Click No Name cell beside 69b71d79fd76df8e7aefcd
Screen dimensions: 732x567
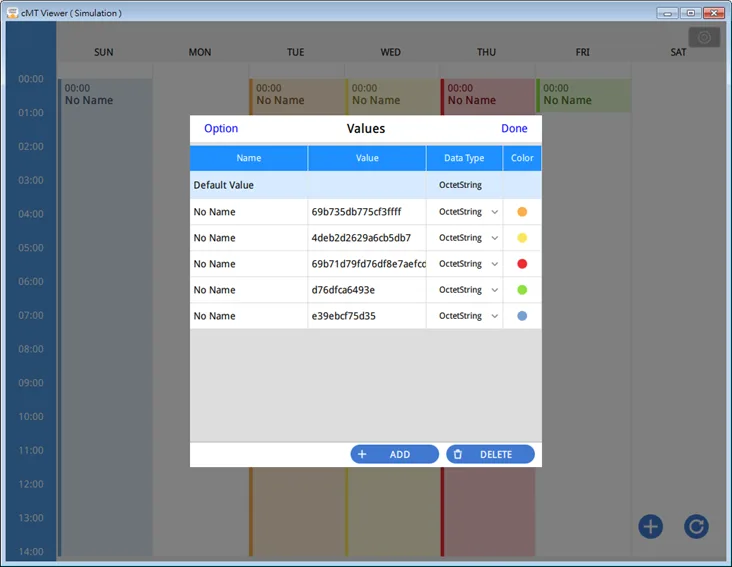(248, 264)
